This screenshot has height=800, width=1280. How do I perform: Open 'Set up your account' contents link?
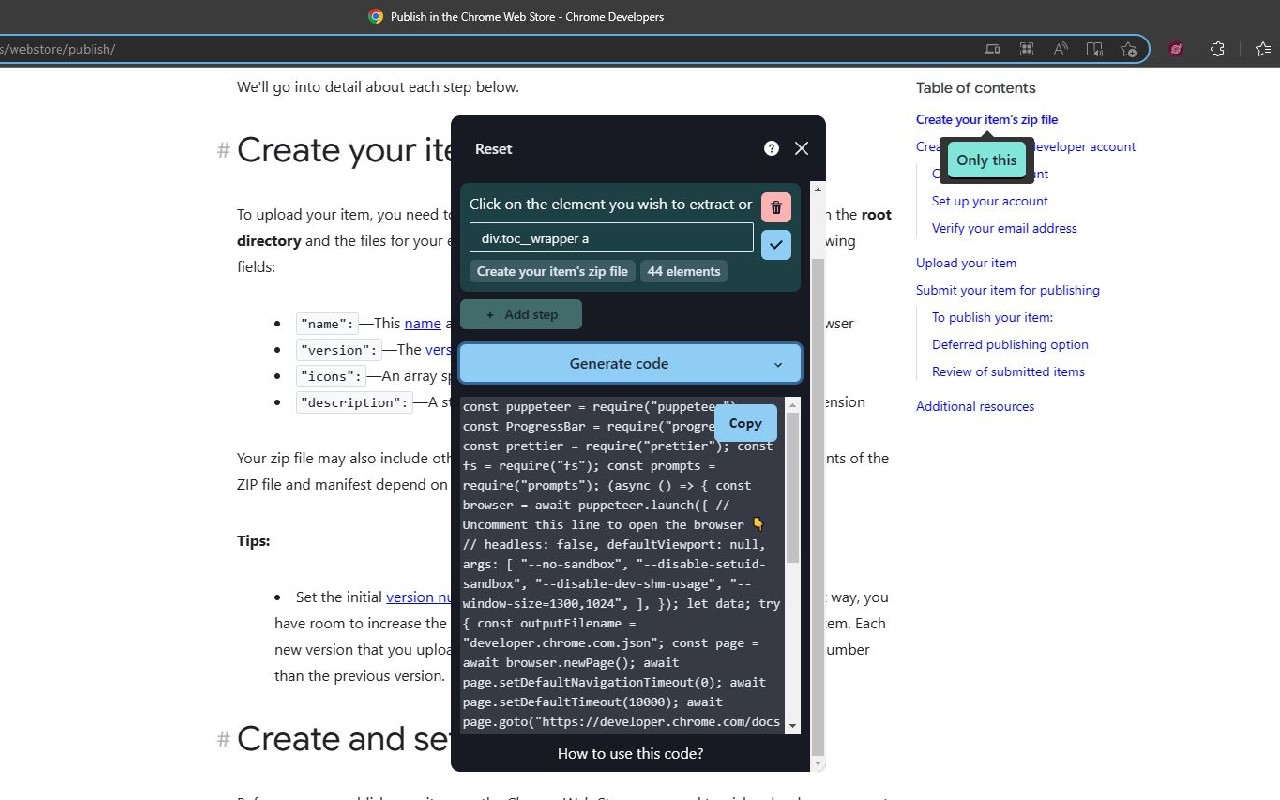click(x=989, y=200)
